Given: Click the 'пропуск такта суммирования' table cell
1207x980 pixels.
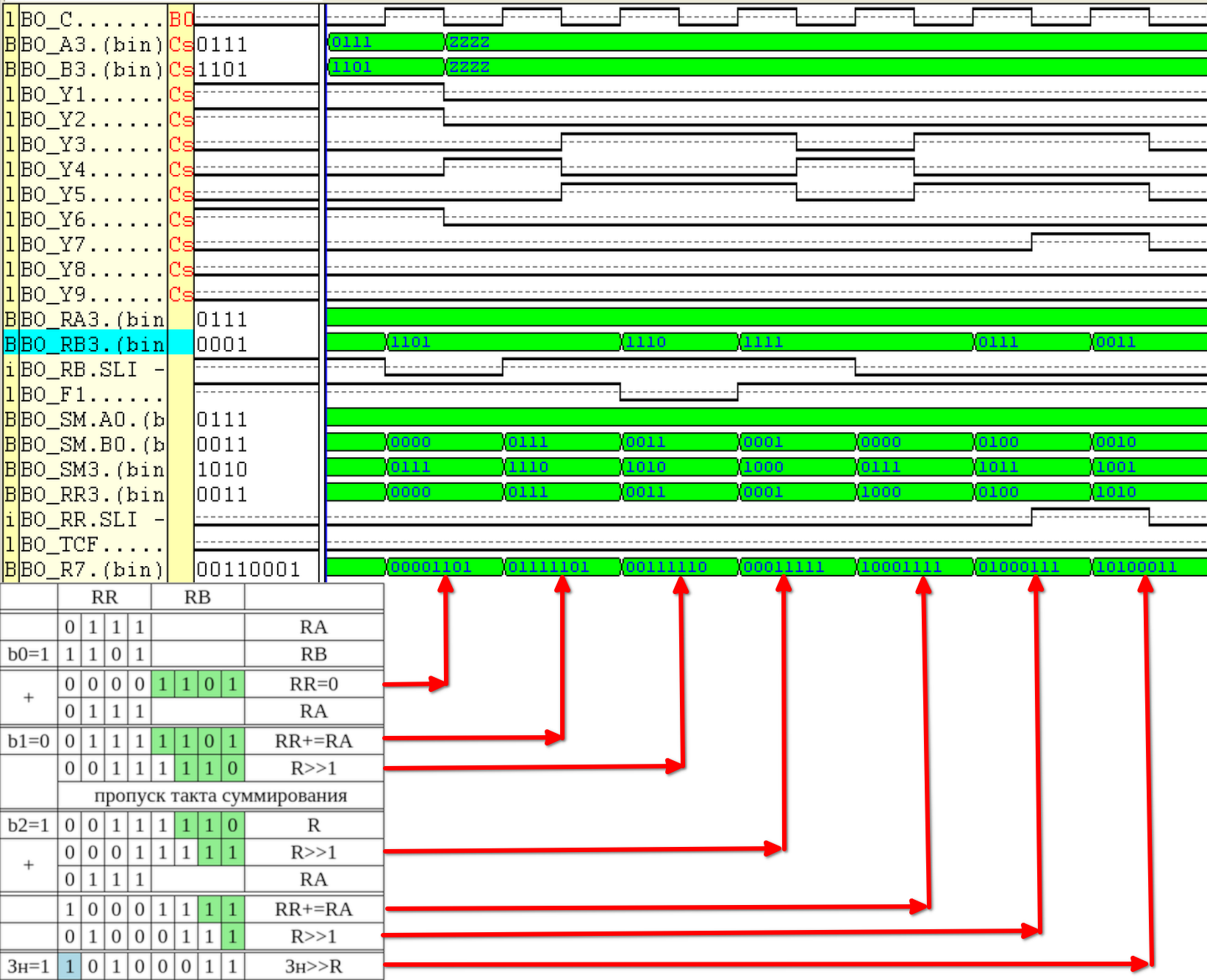Looking at the screenshot, I should pyautogui.click(x=221, y=795).
